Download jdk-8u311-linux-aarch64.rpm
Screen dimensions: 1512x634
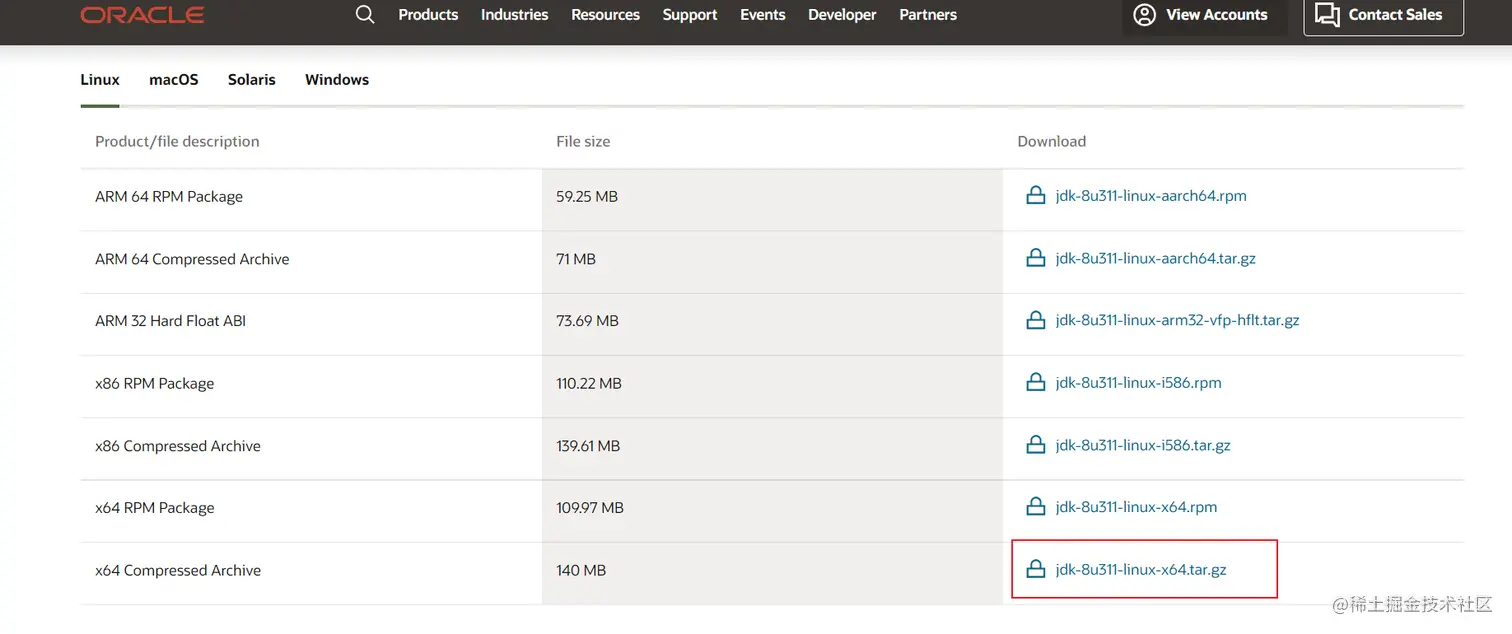click(1151, 196)
